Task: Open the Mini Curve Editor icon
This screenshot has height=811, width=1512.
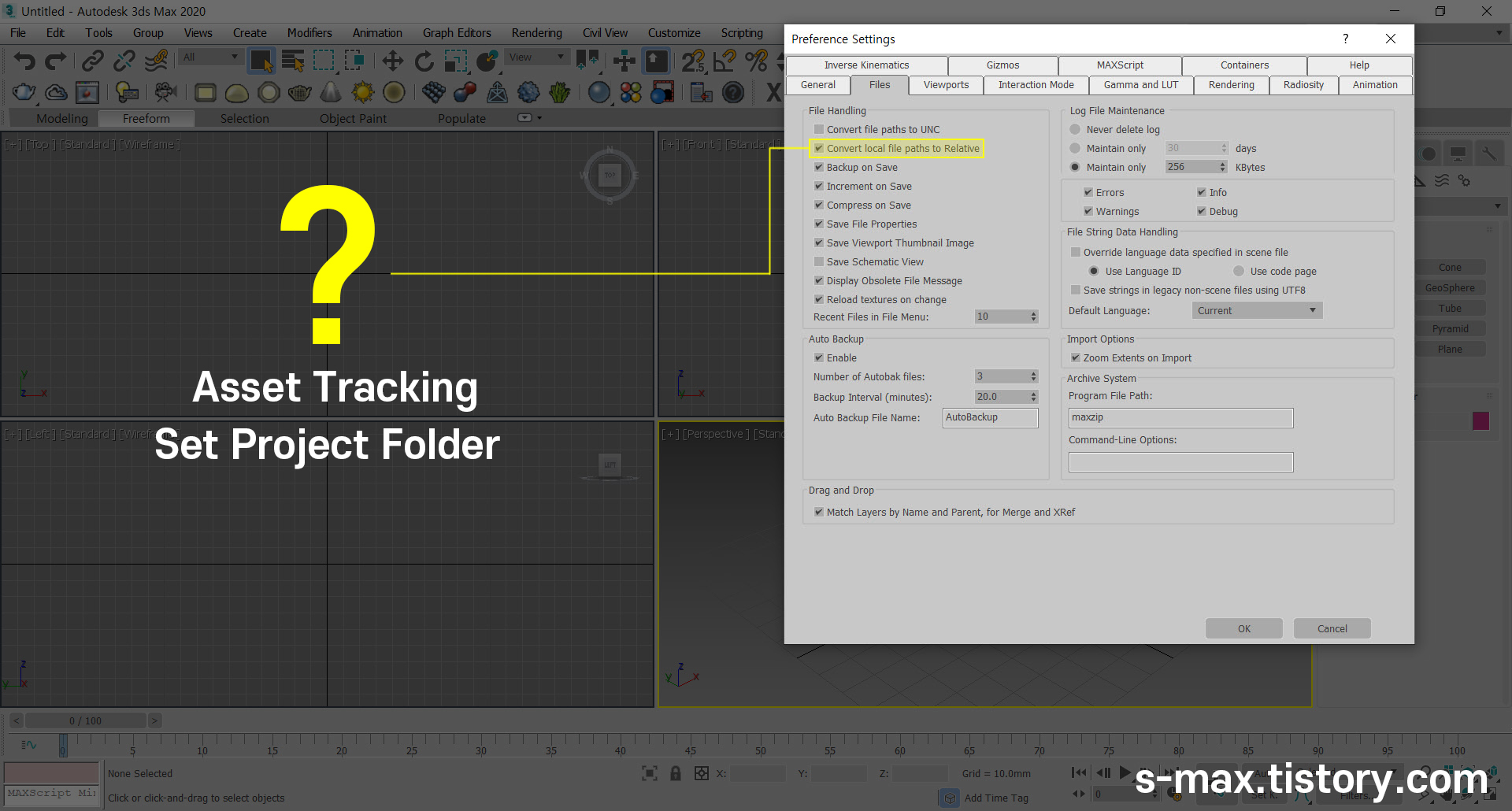Action: point(28,744)
